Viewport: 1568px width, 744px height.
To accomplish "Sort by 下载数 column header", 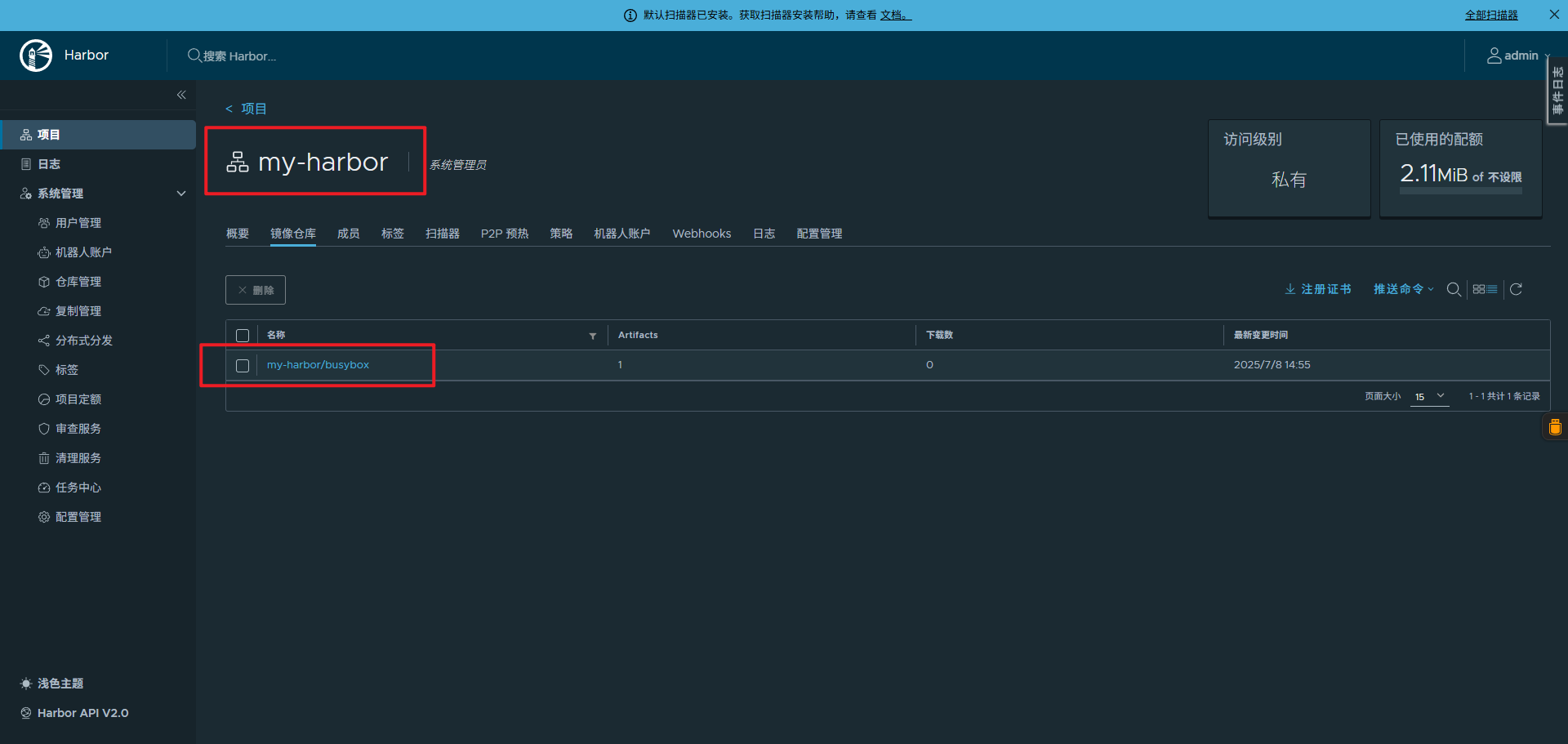I will [940, 335].
